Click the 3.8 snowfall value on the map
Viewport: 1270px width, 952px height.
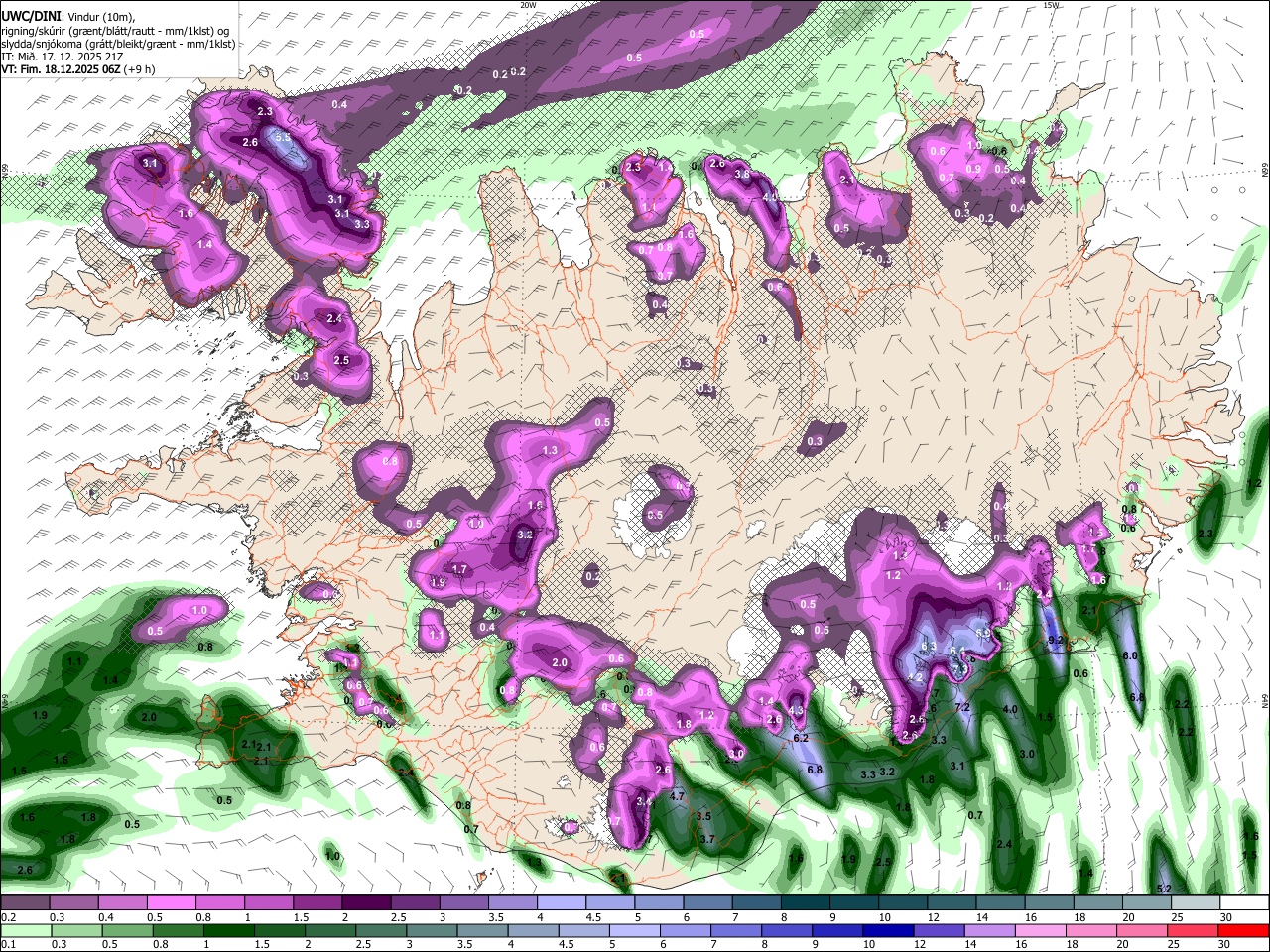pos(741,175)
